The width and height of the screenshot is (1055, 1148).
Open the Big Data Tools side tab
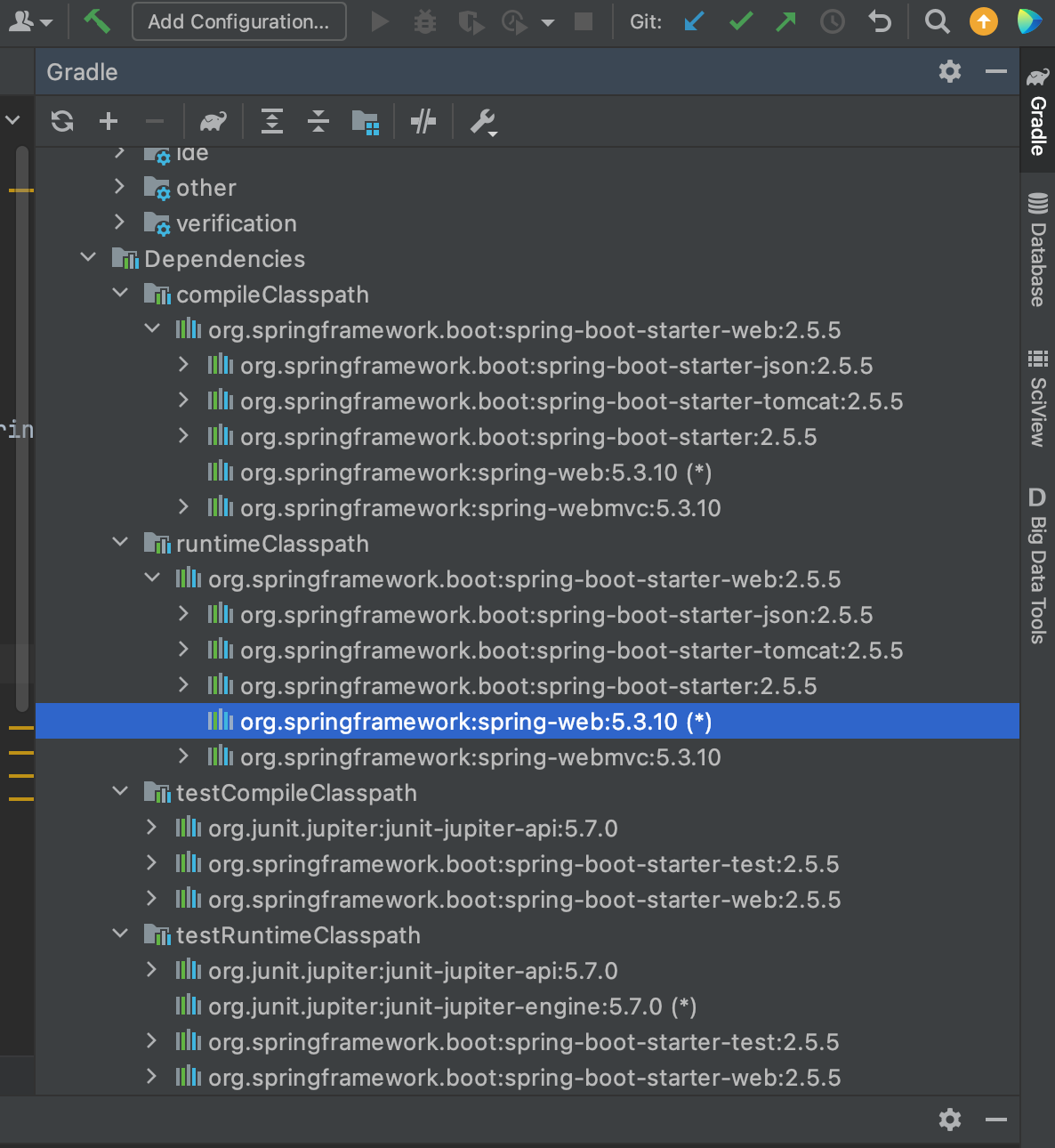(x=1037, y=566)
